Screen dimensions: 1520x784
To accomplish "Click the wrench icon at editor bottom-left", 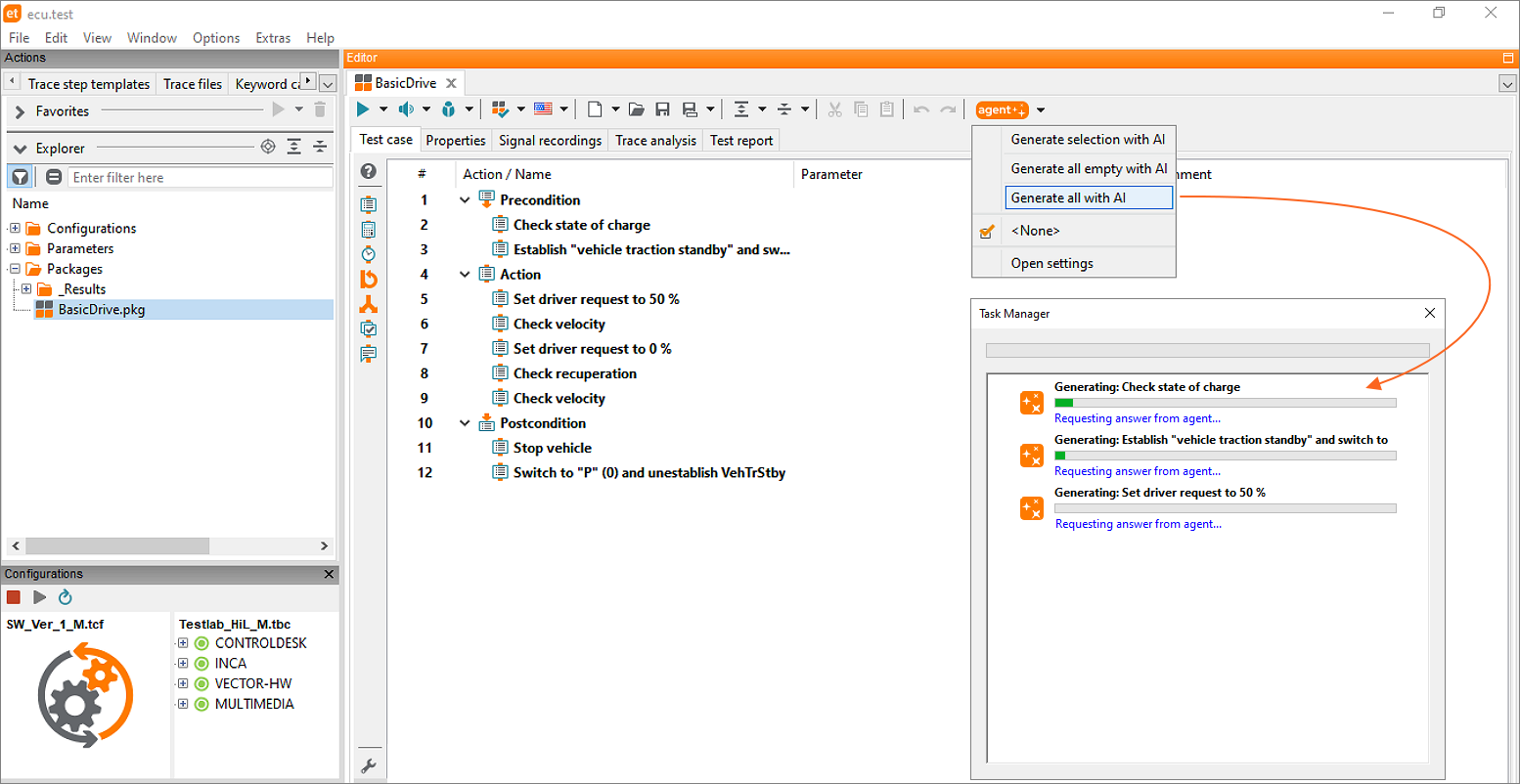I will coord(369,766).
